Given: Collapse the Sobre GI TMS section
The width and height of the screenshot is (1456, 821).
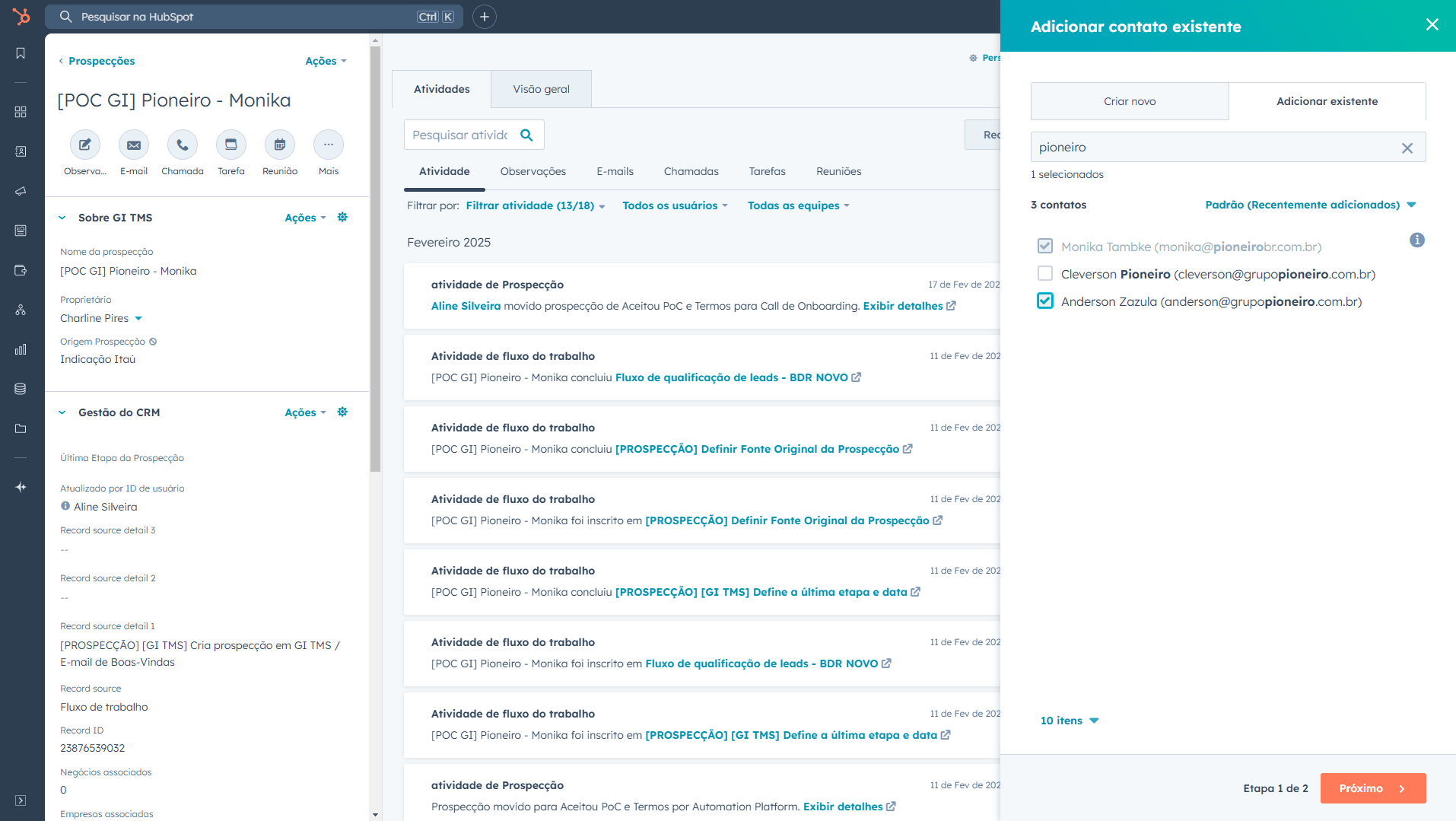Looking at the screenshot, I should click(62, 218).
